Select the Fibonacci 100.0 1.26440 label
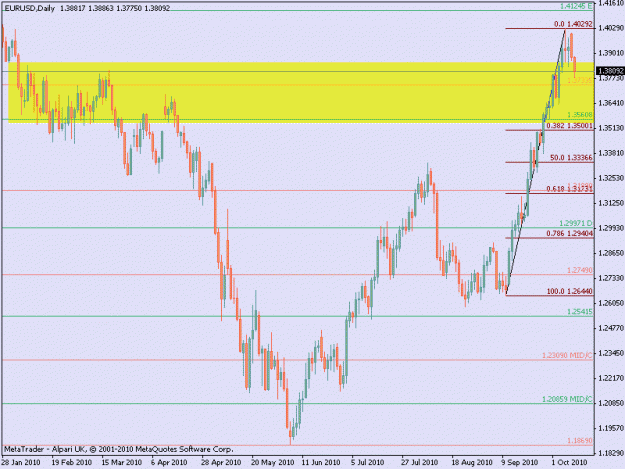The height and width of the screenshot is (469, 625). [x=569, y=291]
